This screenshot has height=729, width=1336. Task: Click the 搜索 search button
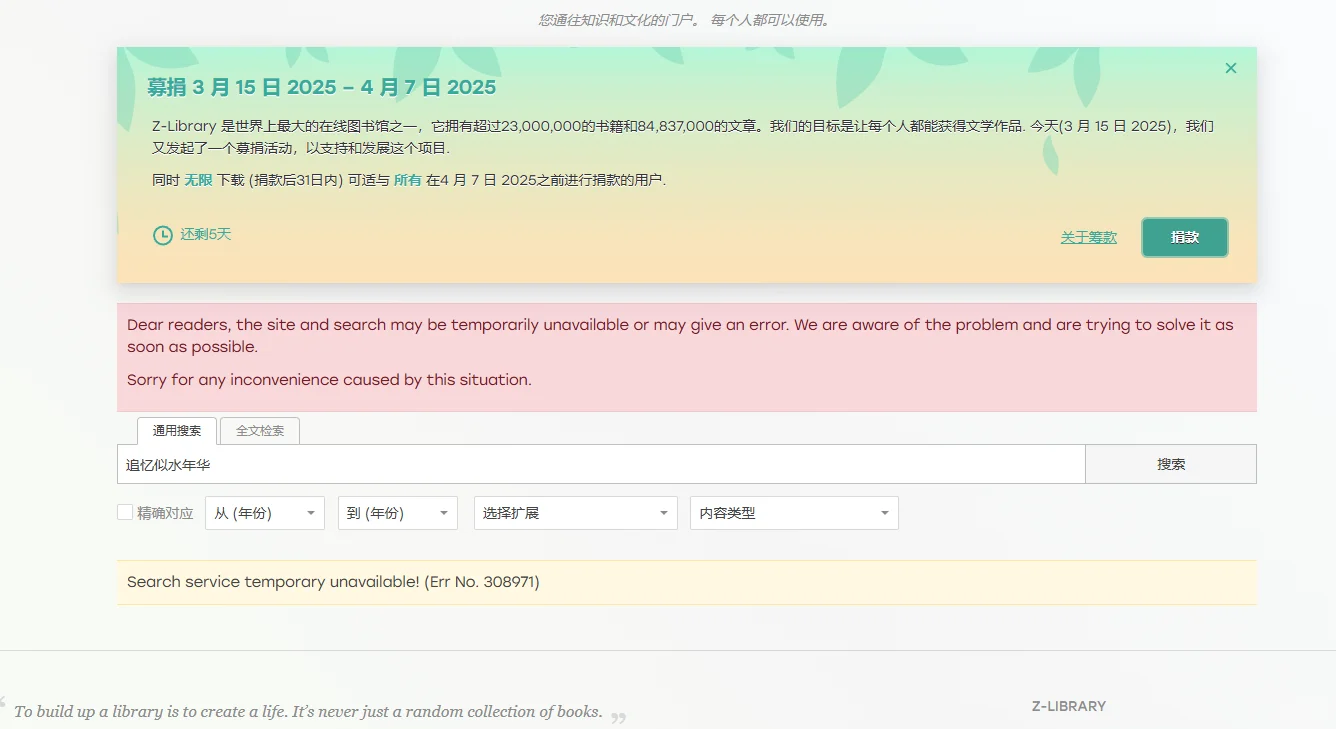(1171, 464)
